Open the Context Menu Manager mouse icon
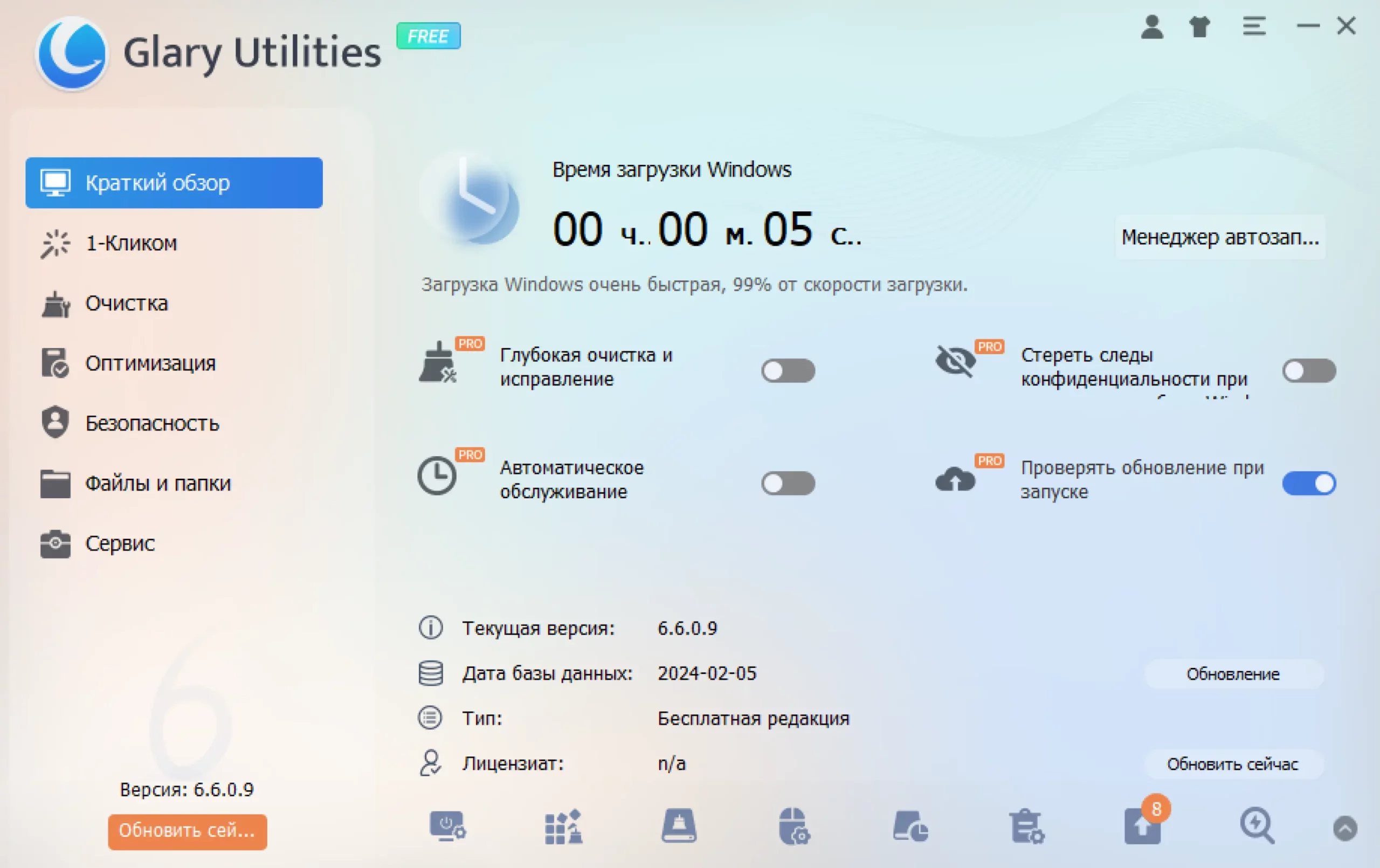Image resolution: width=1380 pixels, height=868 pixels. pos(794,826)
